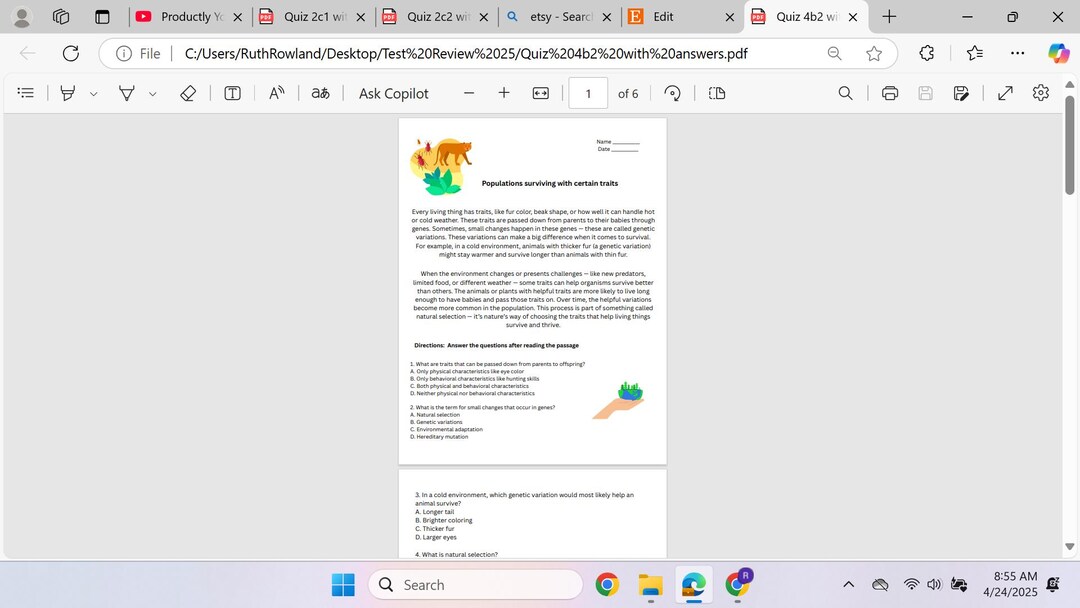
Task: Open the Settings and more menu
Action: 1018,53
